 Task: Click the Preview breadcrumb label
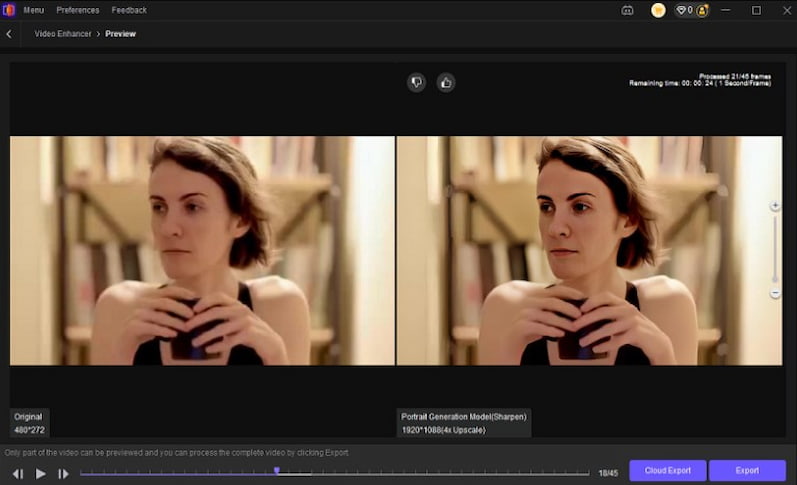click(120, 34)
